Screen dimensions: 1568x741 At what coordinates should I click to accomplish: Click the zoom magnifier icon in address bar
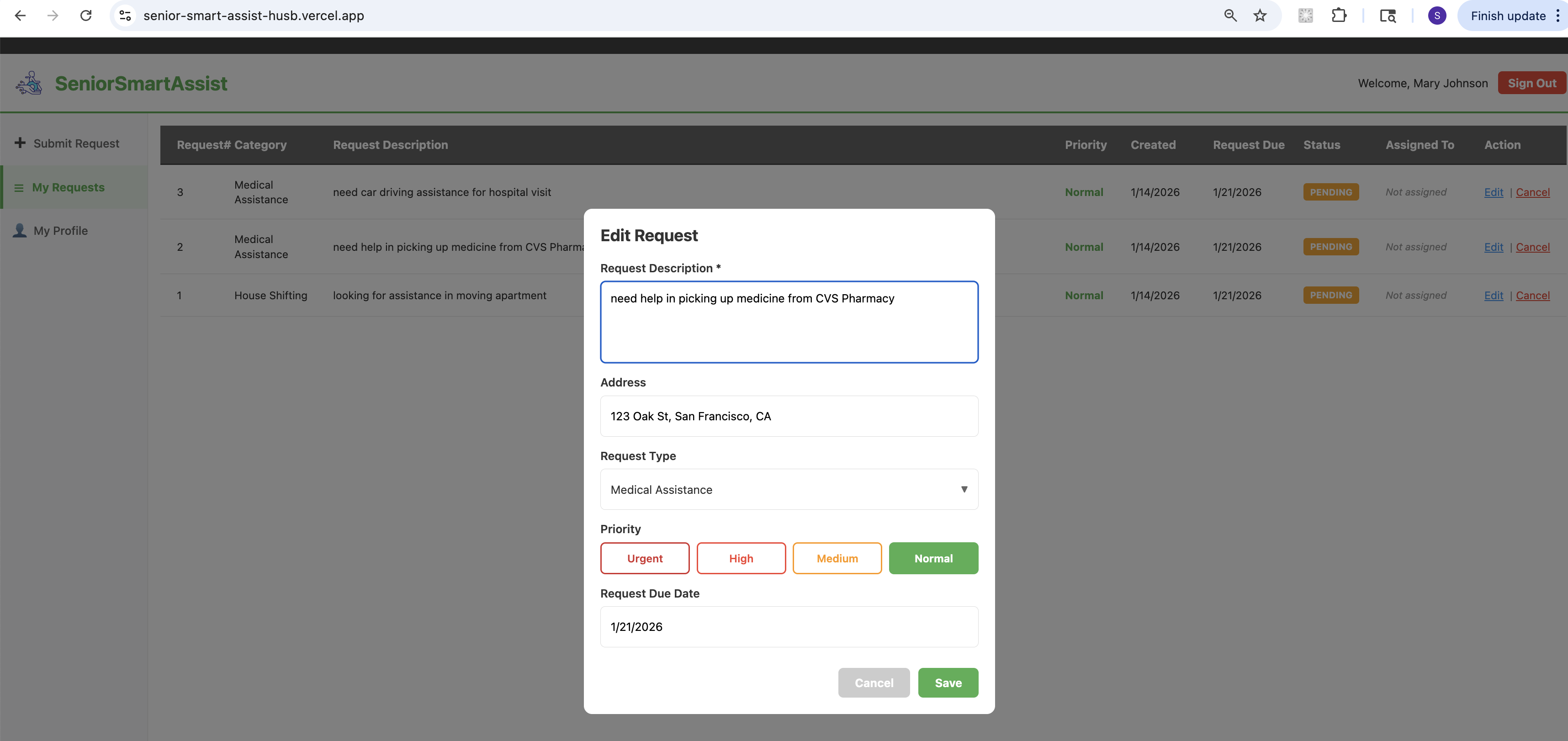pos(1230,16)
